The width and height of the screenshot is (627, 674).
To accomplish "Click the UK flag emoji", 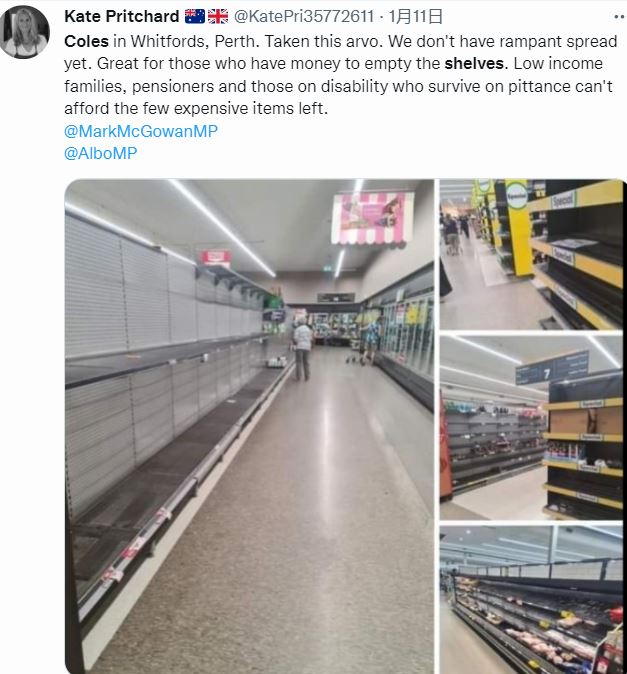I will tap(218, 16).
